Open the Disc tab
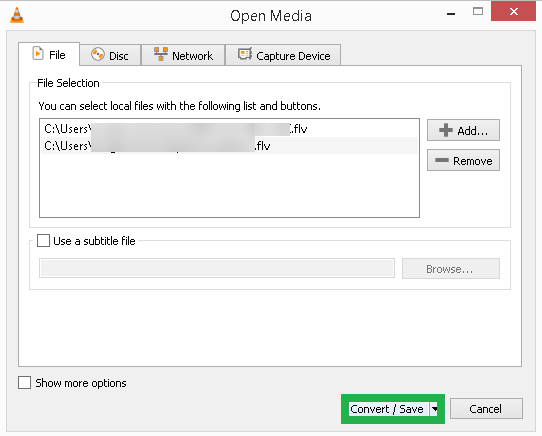The height and width of the screenshot is (436, 542). (110, 55)
